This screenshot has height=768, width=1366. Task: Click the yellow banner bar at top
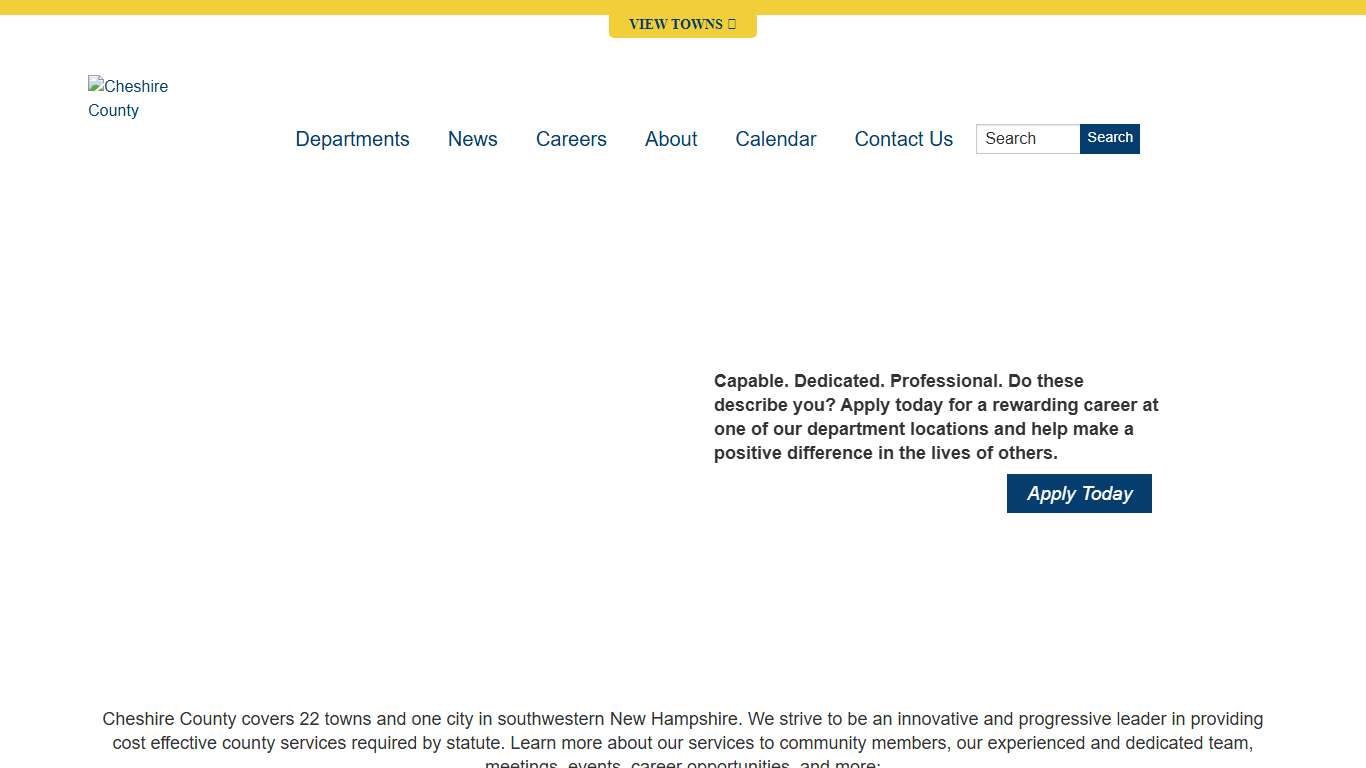coord(300,7)
